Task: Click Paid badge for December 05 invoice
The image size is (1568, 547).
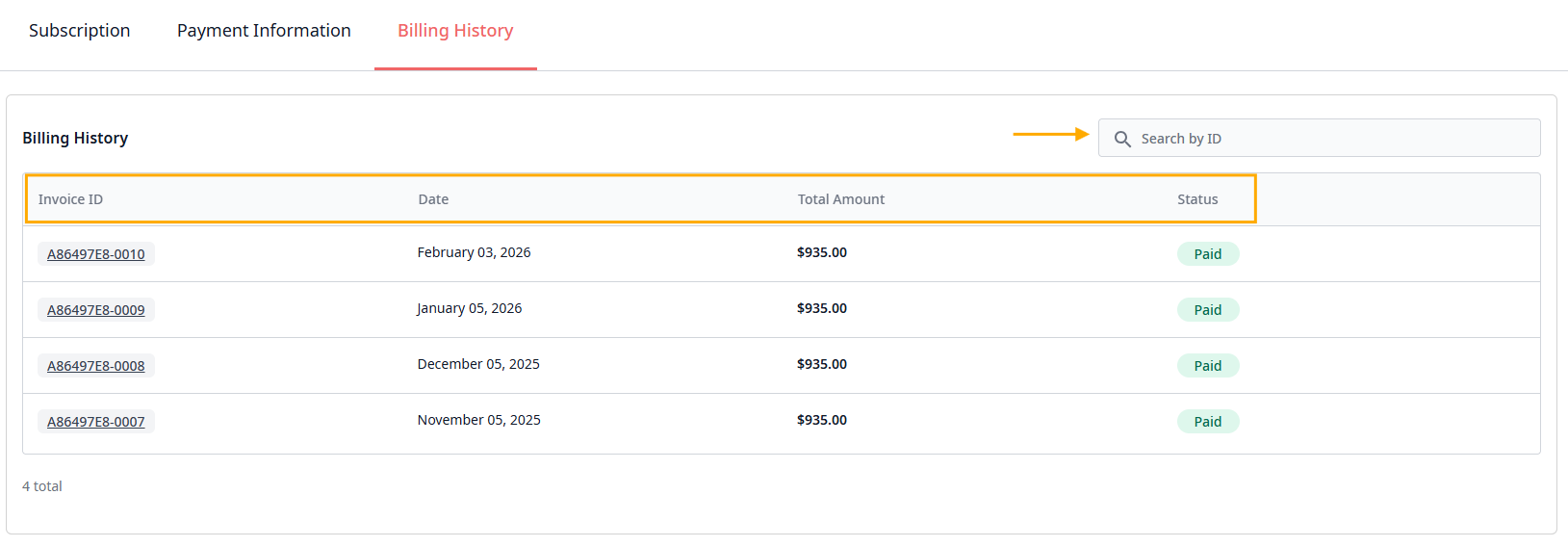Action: [1207, 366]
